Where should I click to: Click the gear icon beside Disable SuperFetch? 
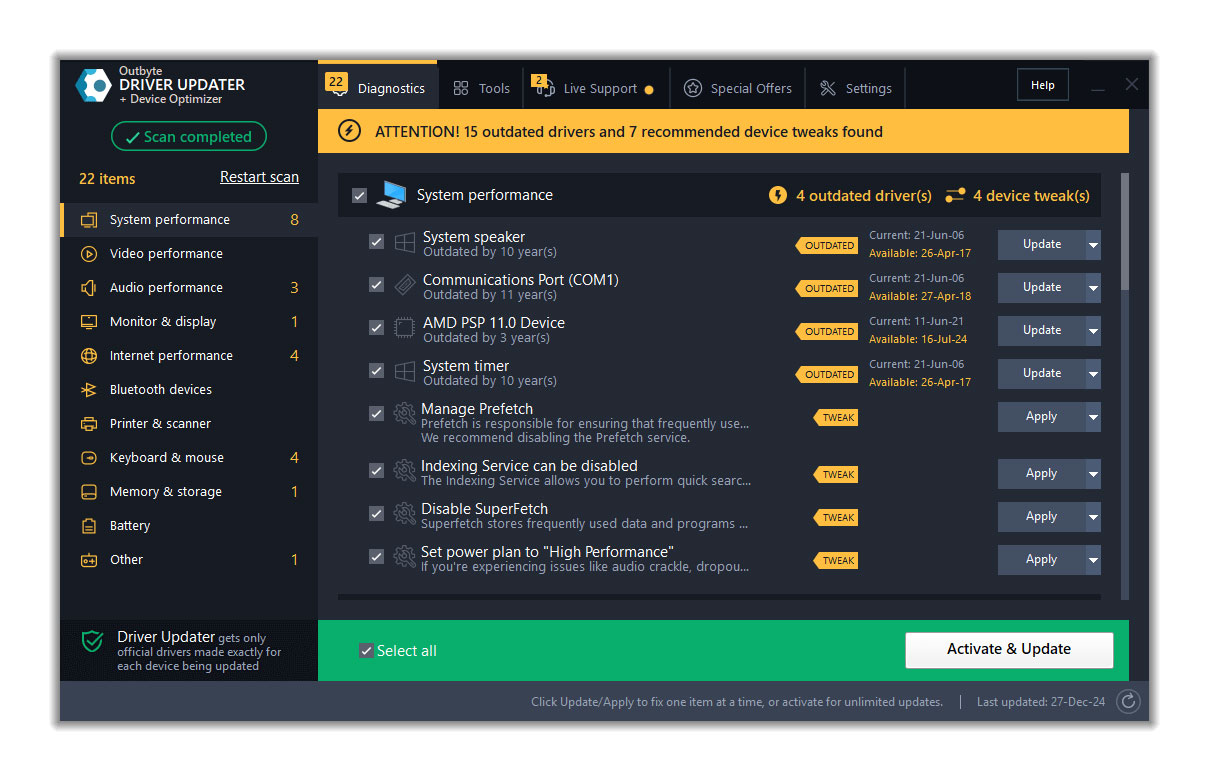(405, 514)
